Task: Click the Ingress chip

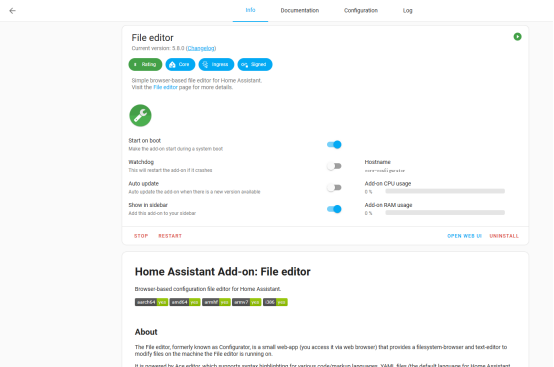Action: tap(216, 64)
